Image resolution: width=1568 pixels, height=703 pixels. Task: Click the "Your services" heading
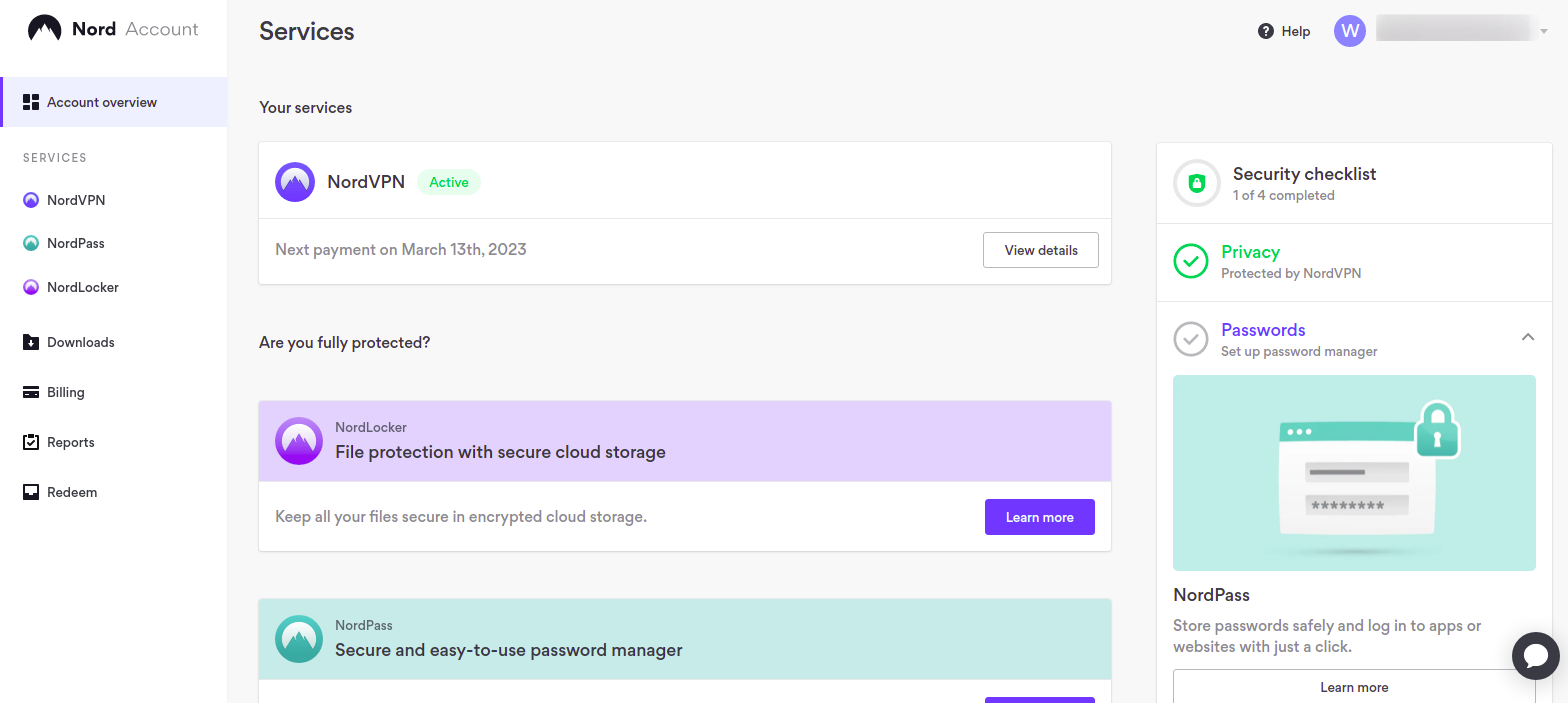(306, 107)
